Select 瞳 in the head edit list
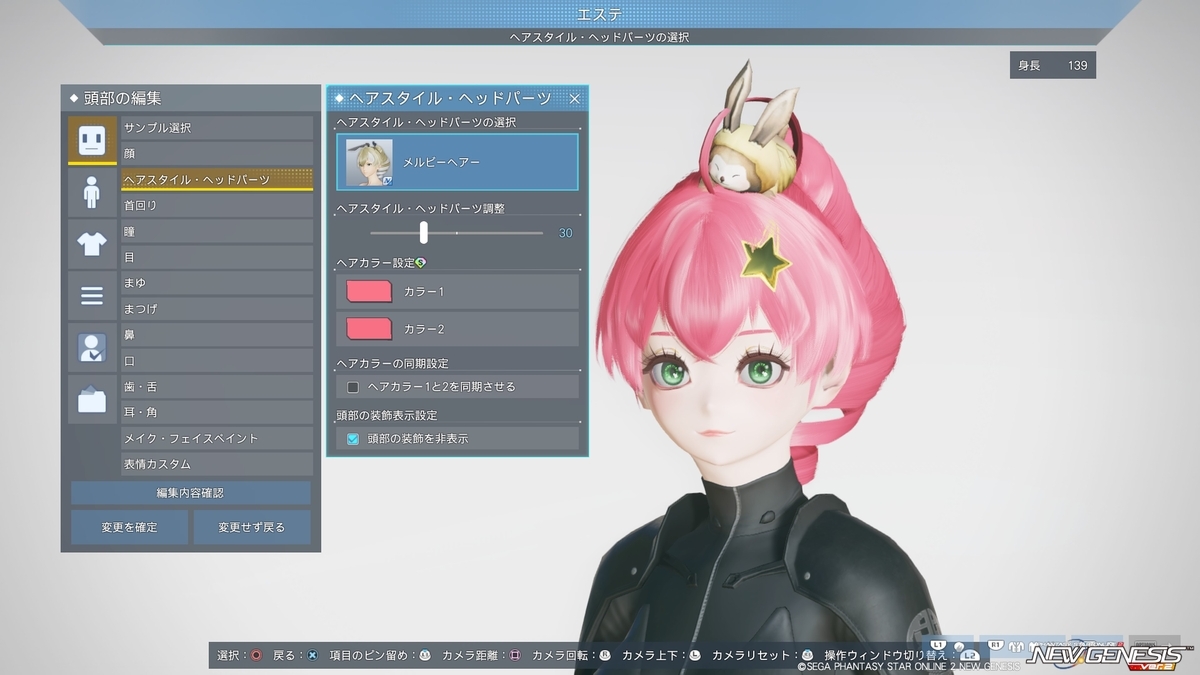Screen dimensions: 1200x675 point(217,231)
